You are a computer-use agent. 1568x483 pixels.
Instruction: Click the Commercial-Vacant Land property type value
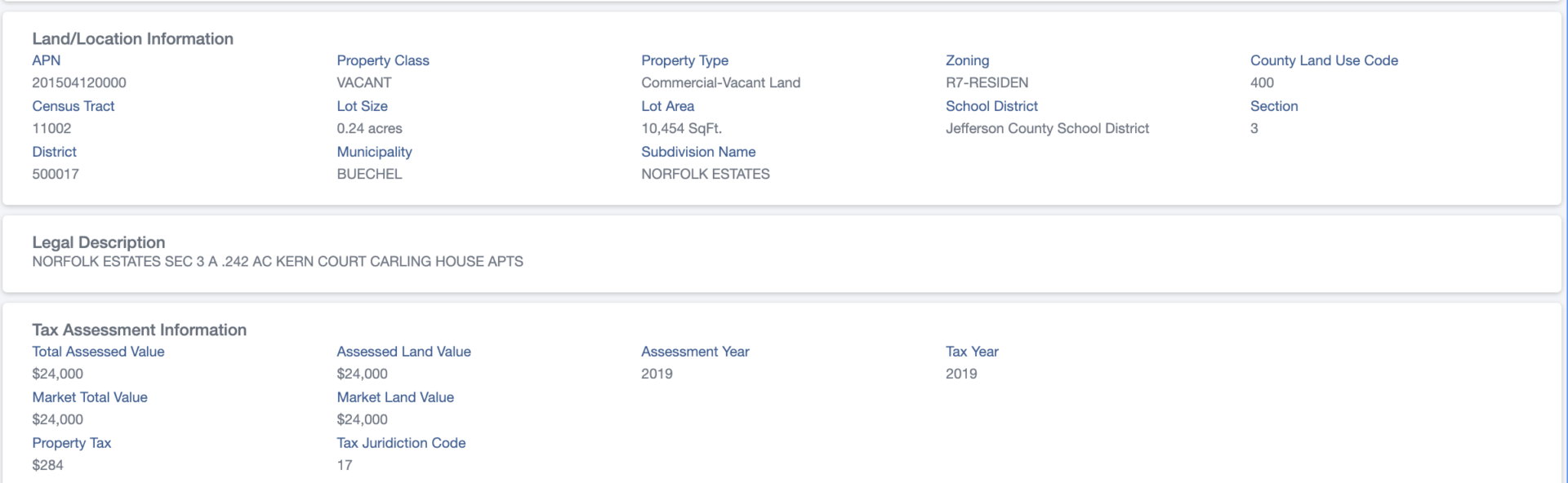click(720, 82)
